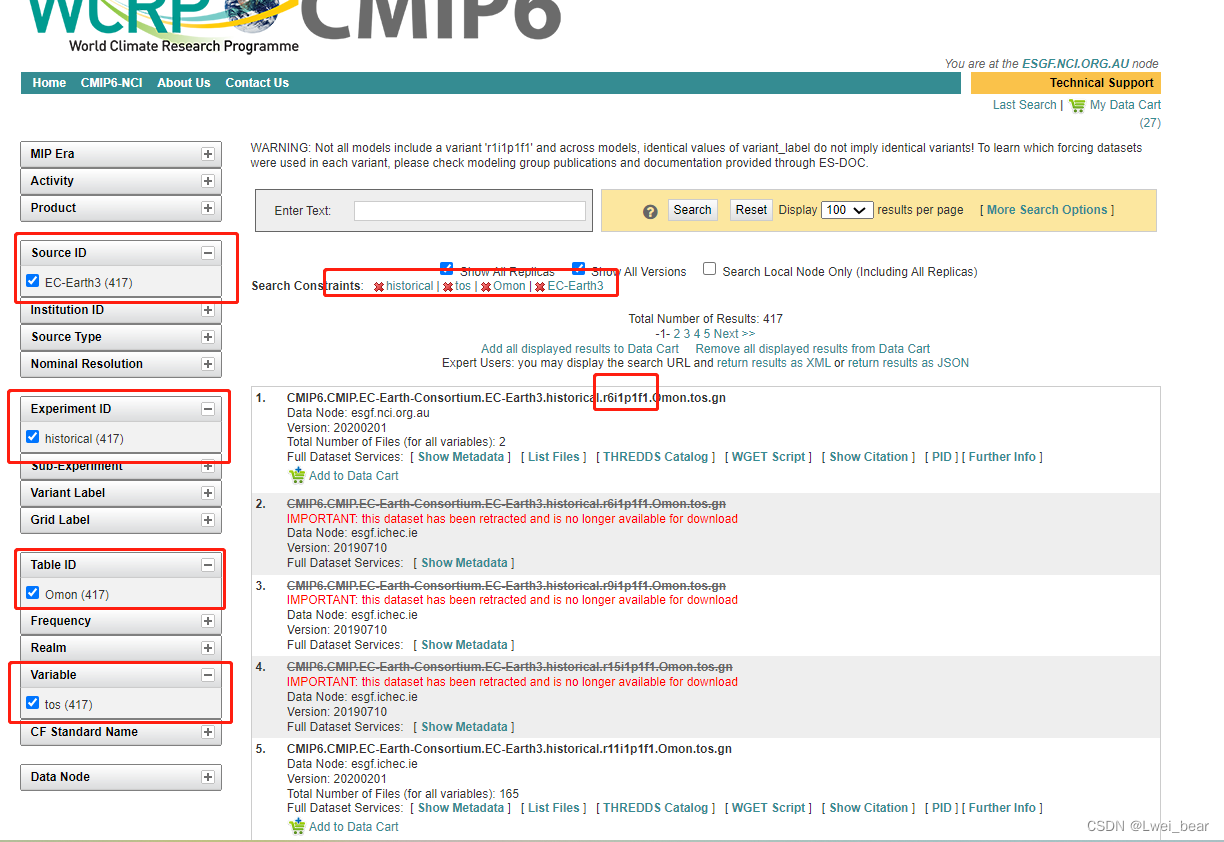Click Add all displayed results to Data Cart
Image resolution: width=1224 pixels, height=842 pixels.
[580, 349]
